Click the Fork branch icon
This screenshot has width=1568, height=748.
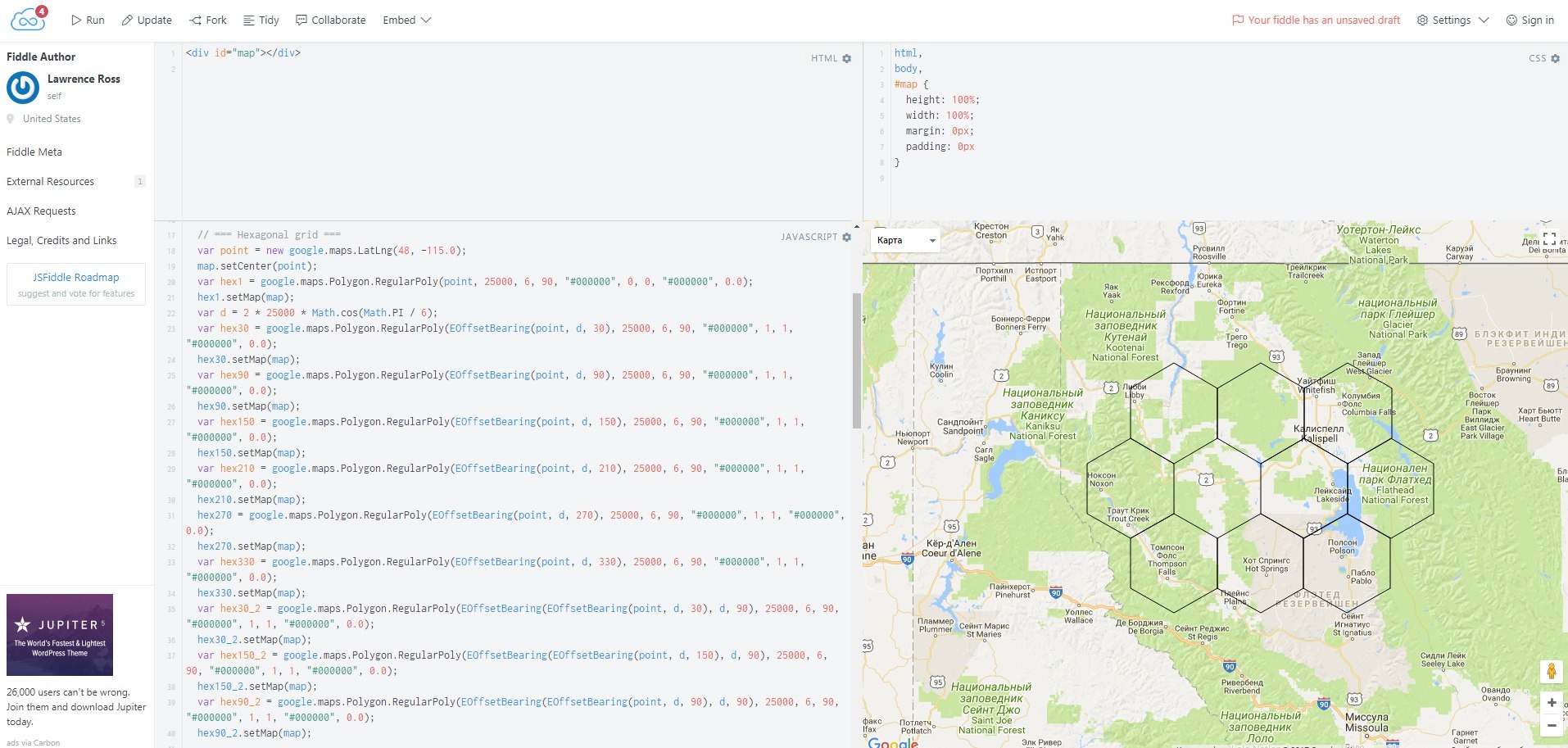(195, 20)
